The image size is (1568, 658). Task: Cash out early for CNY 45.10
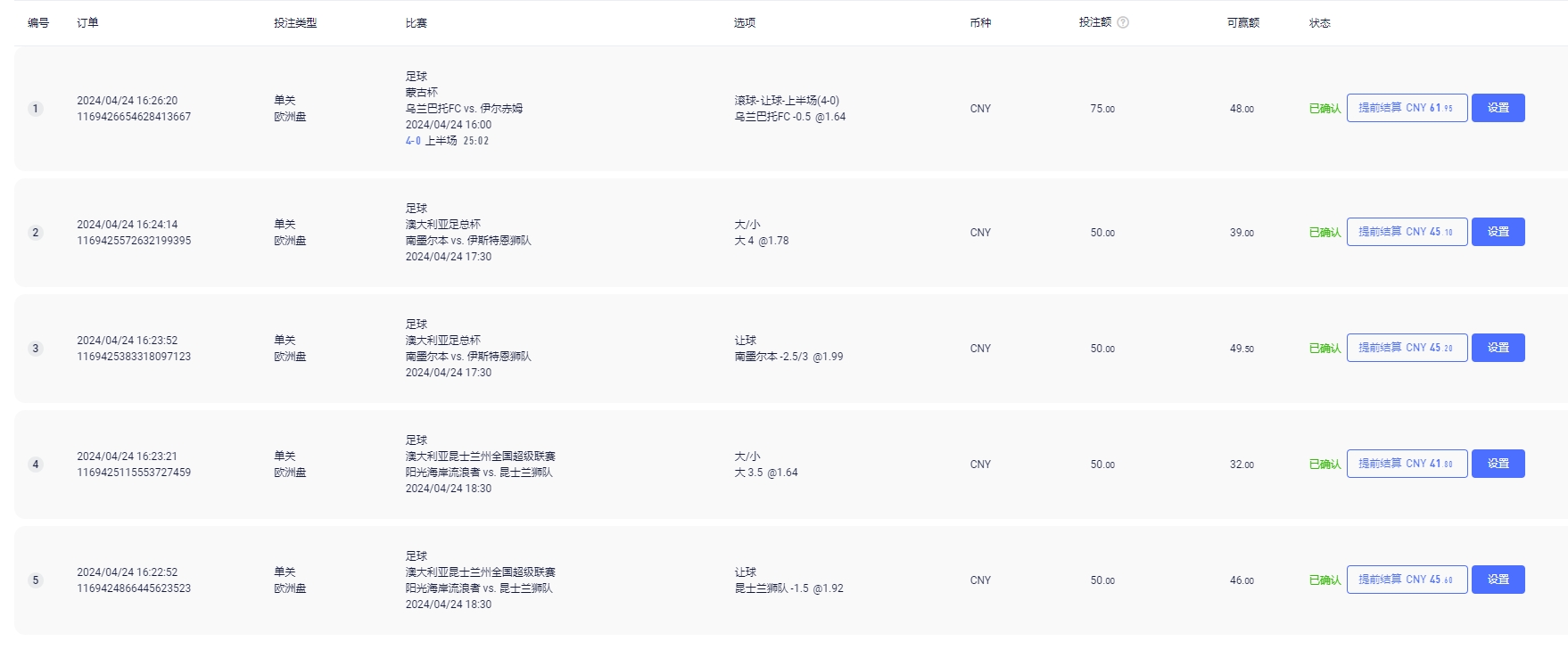coord(1407,232)
